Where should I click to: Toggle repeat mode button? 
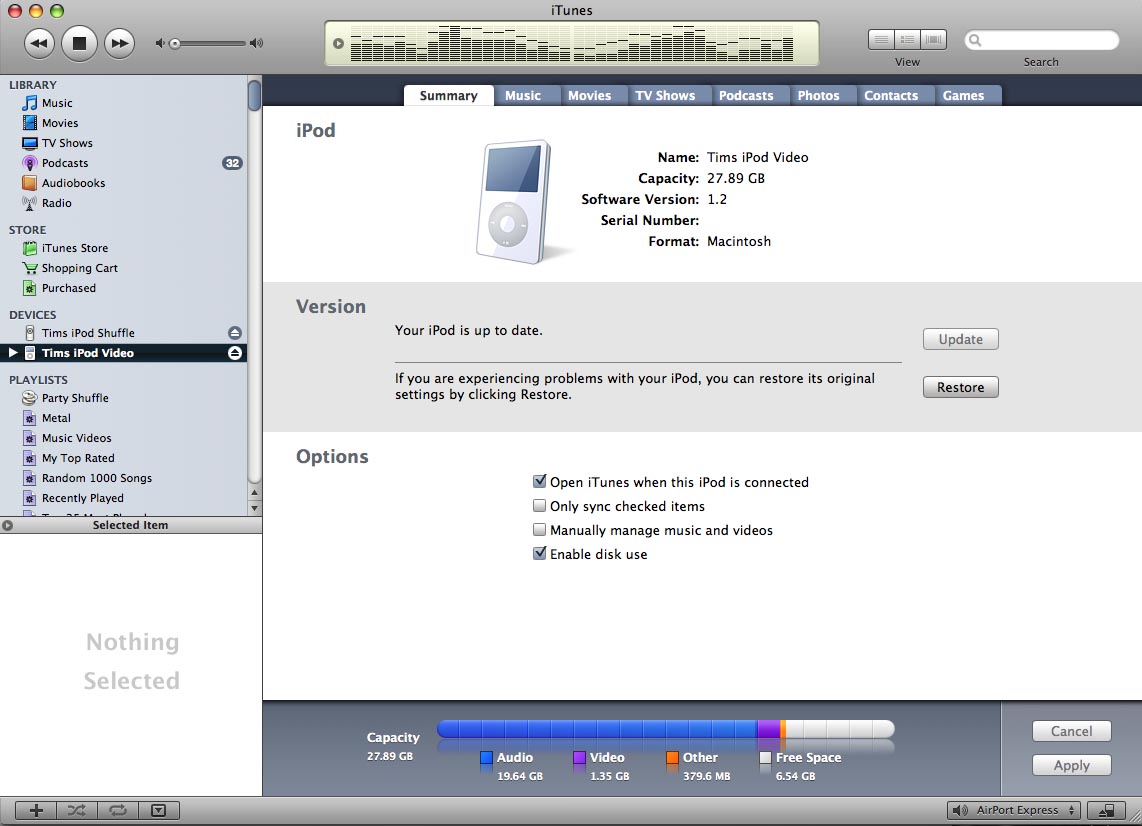tap(117, 810)
